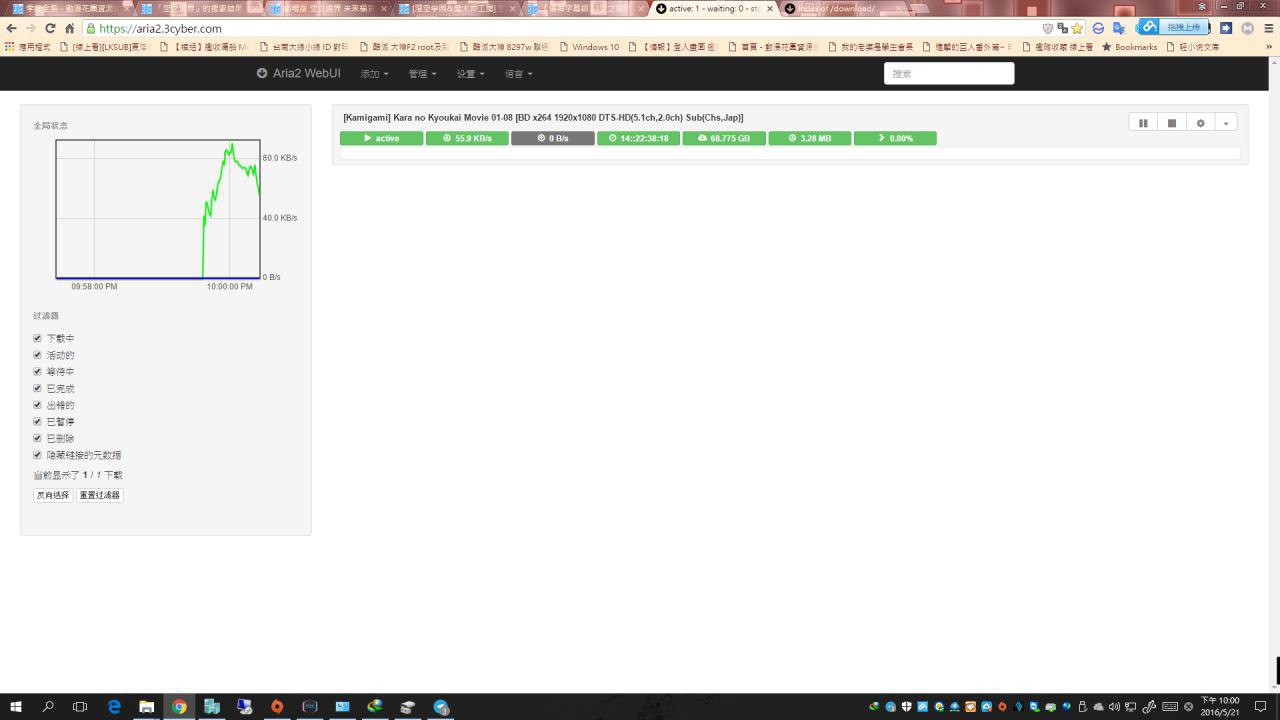This screenshot has width=1280, height=720.
Task: Open the Windows 10 bookmark
Action: (589, 47)
